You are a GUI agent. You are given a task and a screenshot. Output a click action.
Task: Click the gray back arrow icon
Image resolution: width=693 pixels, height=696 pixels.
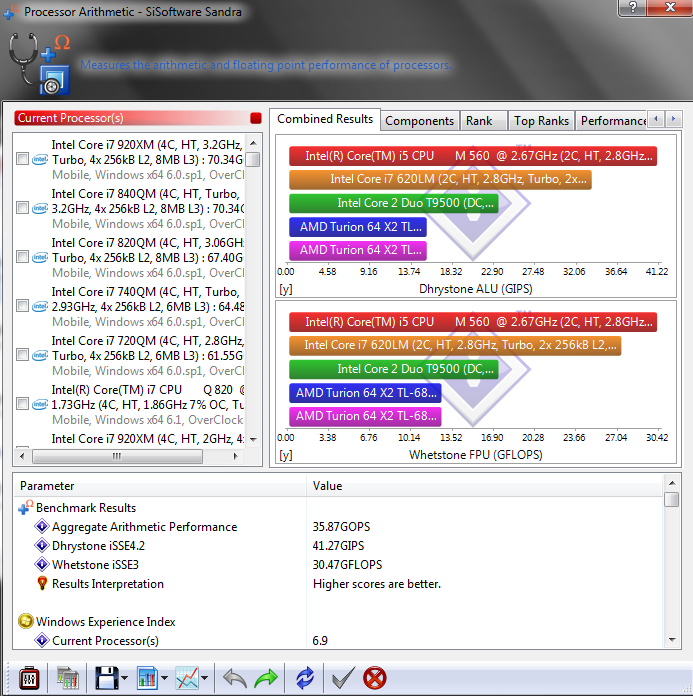pos(234,678)
